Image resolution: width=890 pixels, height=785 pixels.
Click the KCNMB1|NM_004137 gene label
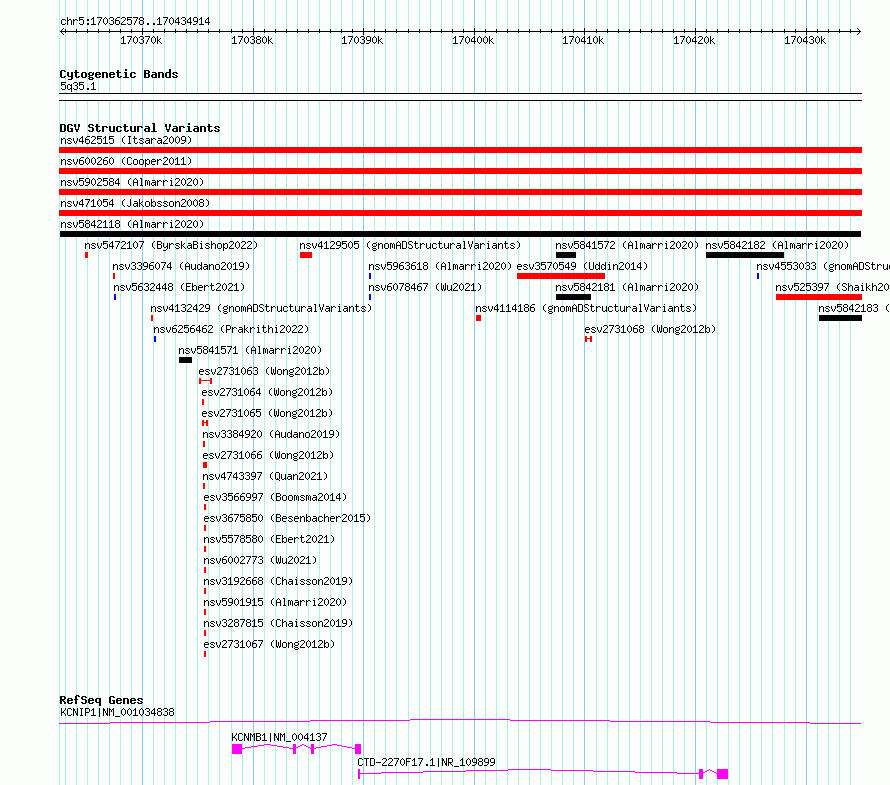[279, 737]
